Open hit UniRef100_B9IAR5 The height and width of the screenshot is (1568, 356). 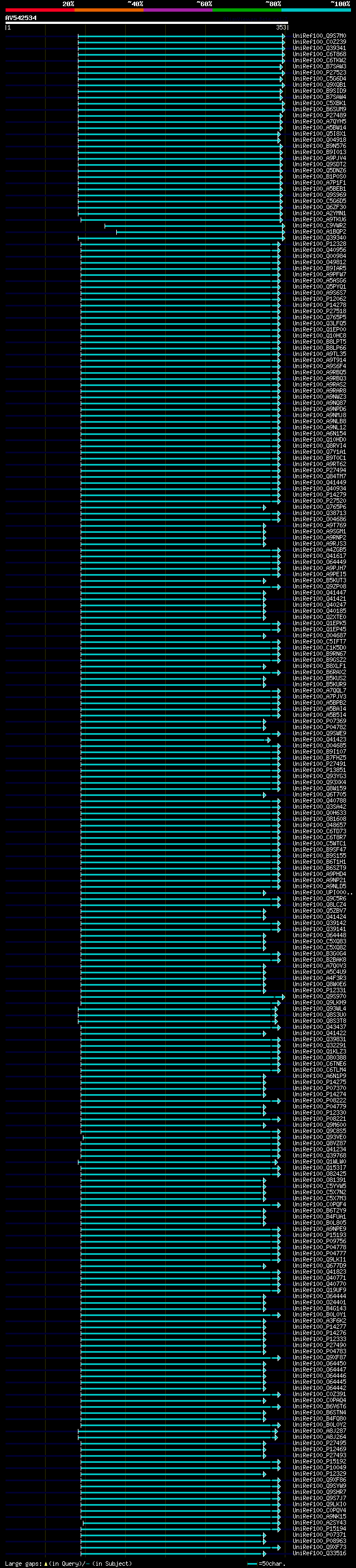[319, 269]
